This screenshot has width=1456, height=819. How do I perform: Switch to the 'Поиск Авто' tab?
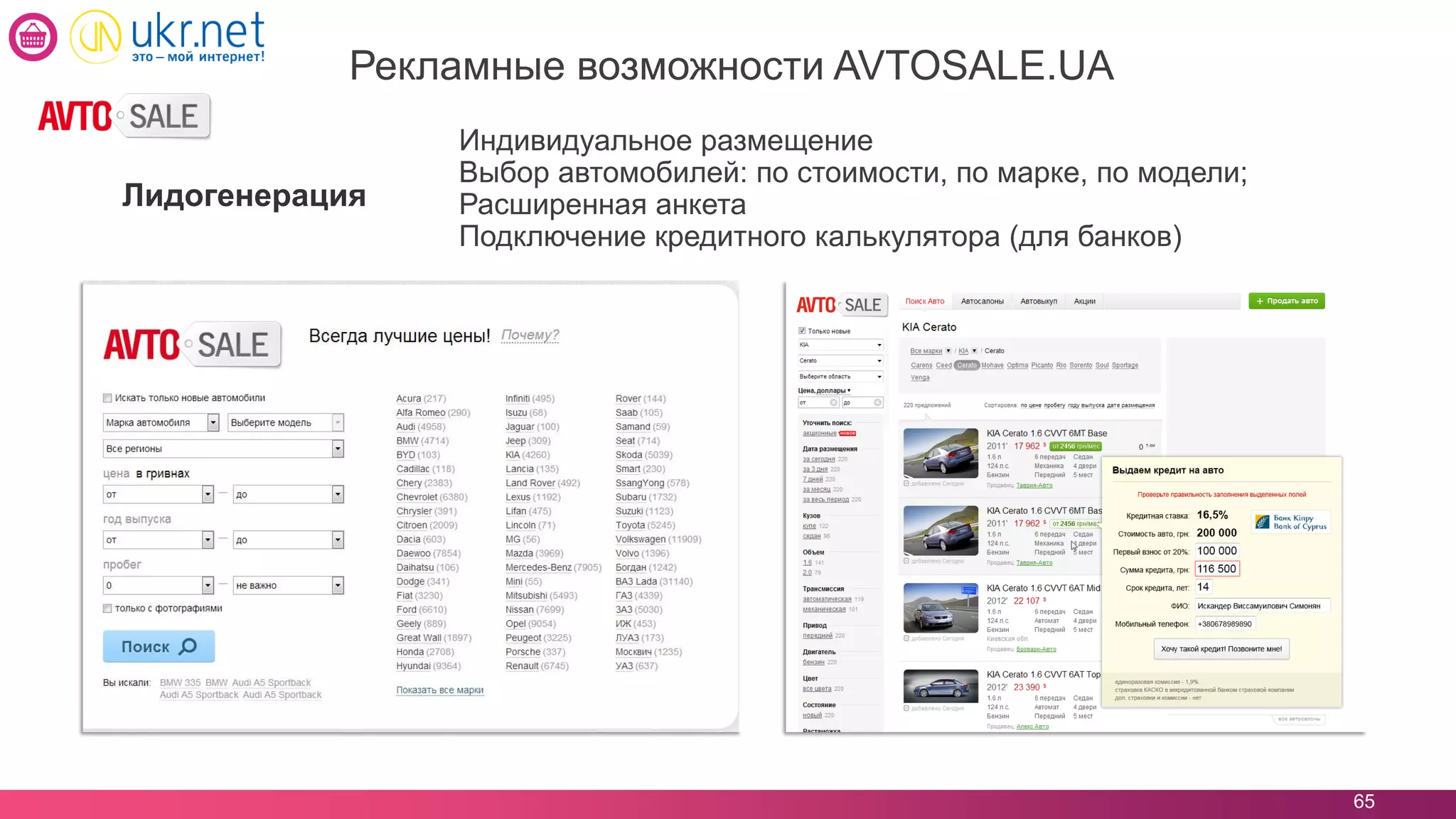(925, 301)
